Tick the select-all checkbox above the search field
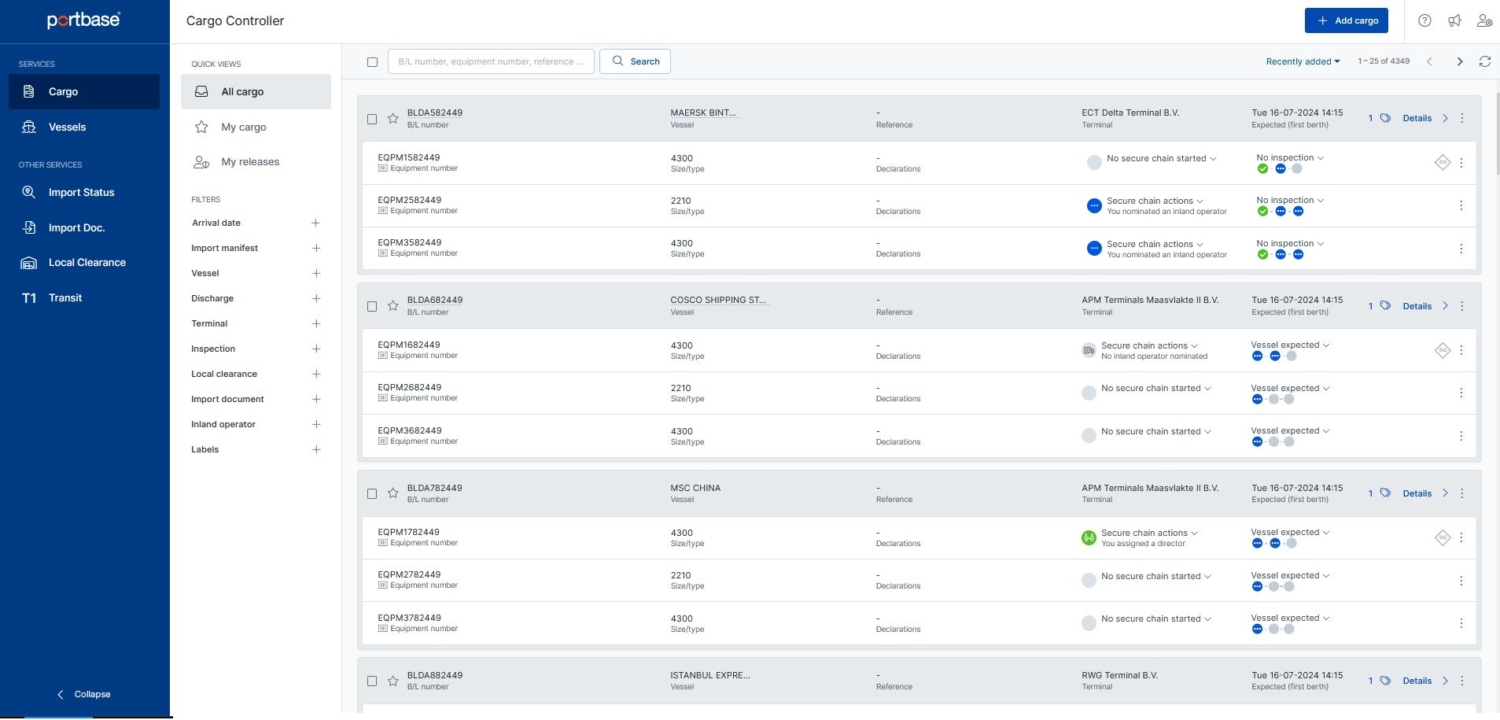This screenshot has width=1500, height=720. point(372,61)
